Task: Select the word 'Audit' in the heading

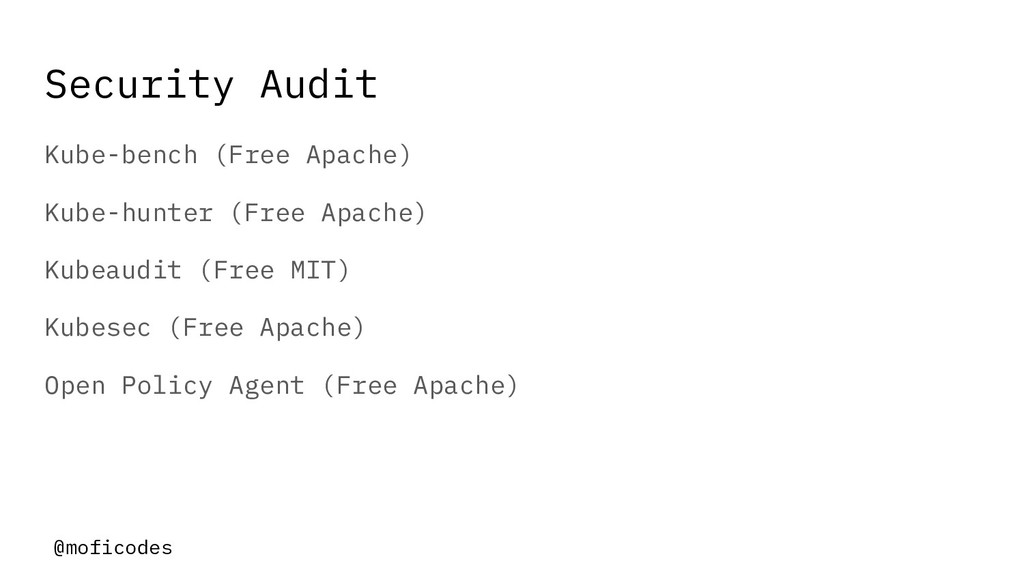Action: [x=319, y=84]
